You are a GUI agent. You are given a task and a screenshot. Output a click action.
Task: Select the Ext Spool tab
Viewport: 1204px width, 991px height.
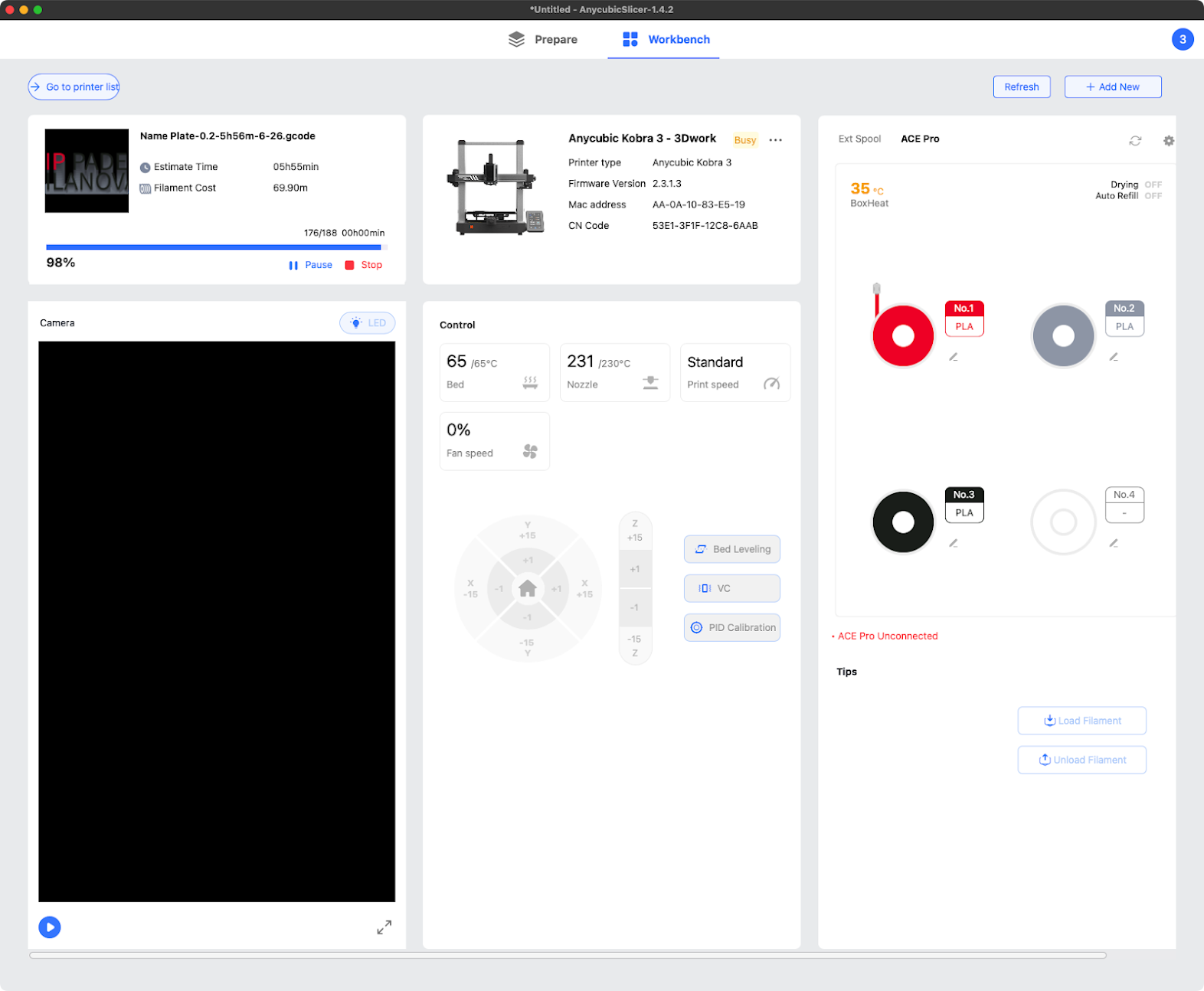859,139
